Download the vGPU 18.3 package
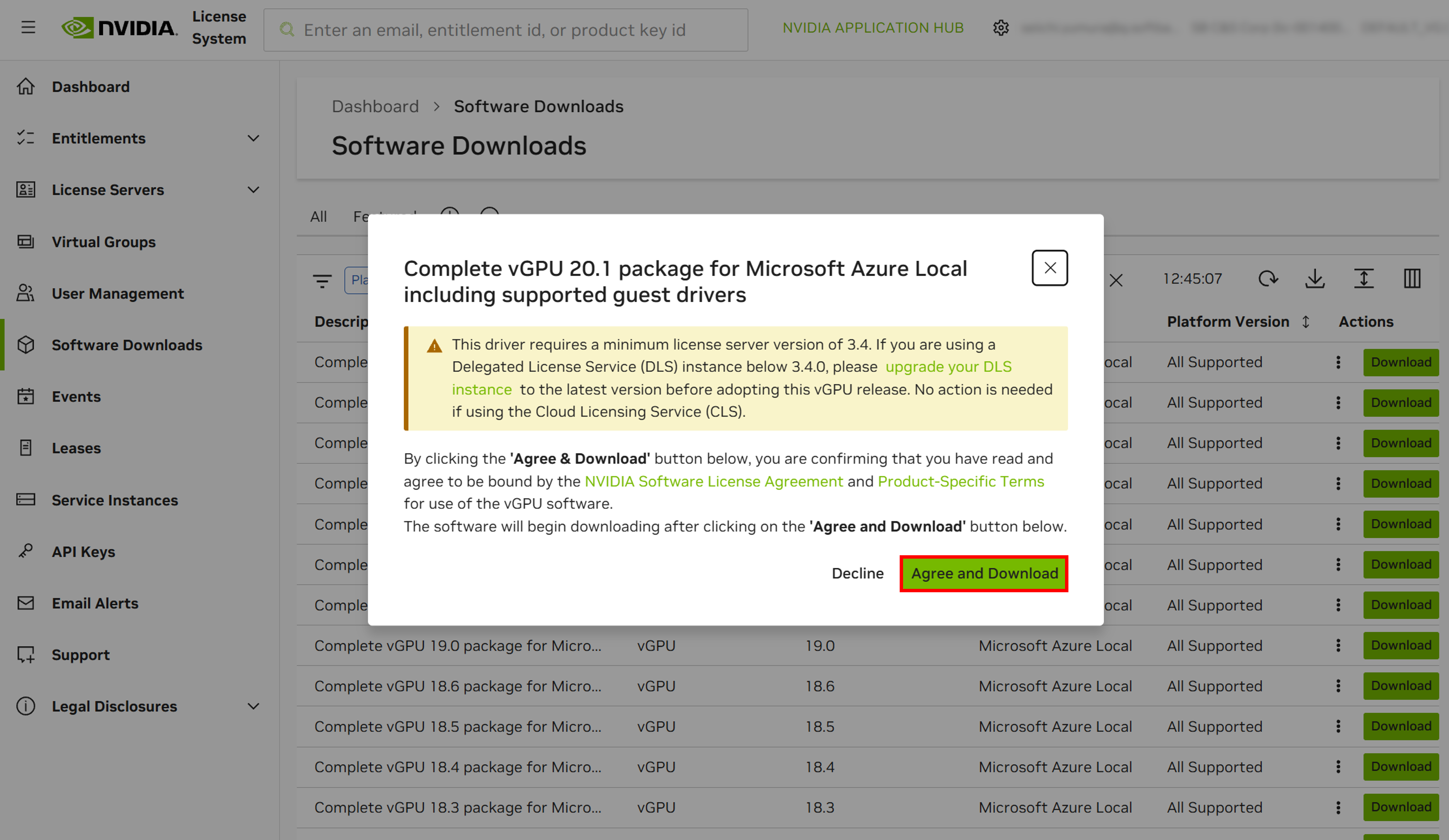1449x840 pixels. click(1401, 807)
